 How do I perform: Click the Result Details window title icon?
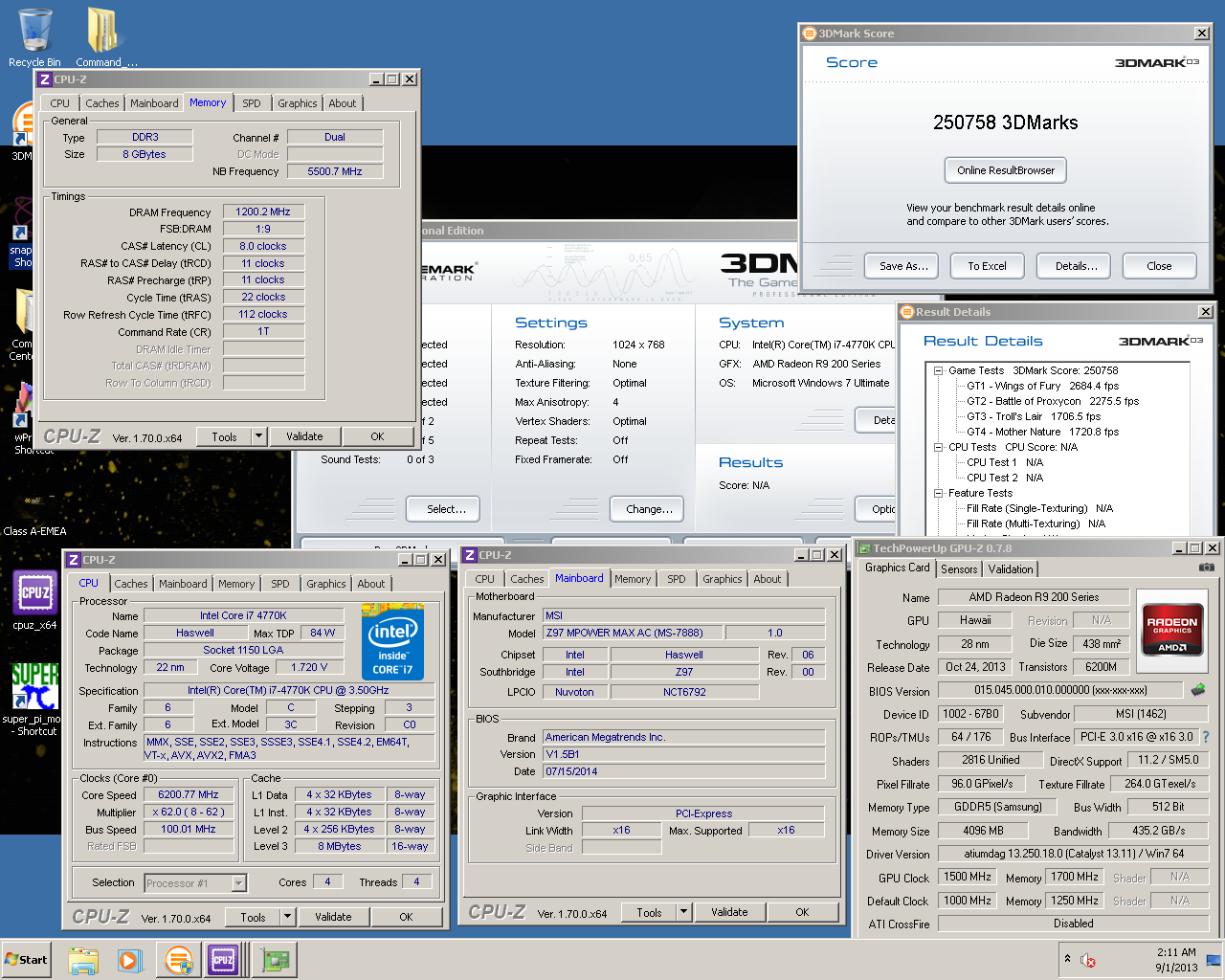907,312
